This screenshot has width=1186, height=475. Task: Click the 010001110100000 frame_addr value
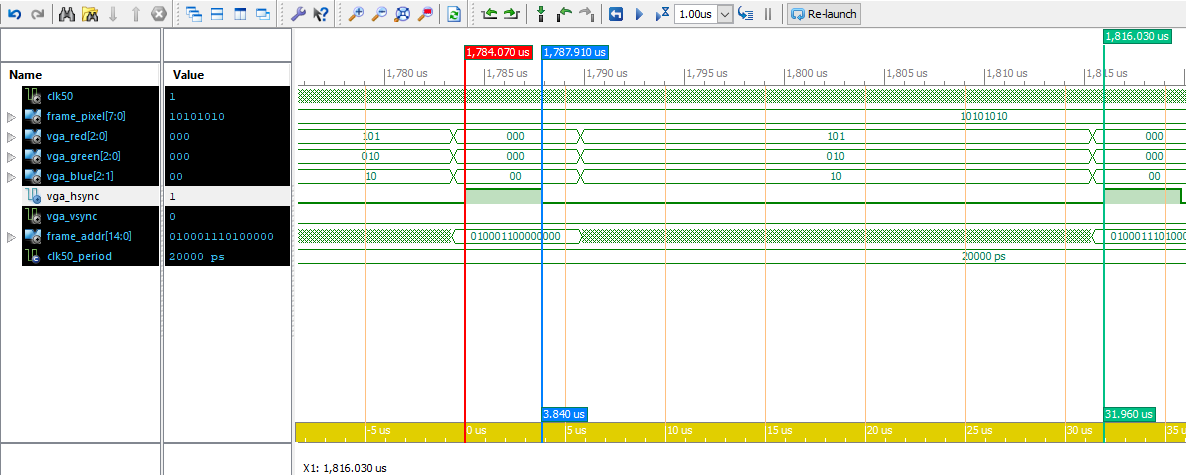(222, 237)
